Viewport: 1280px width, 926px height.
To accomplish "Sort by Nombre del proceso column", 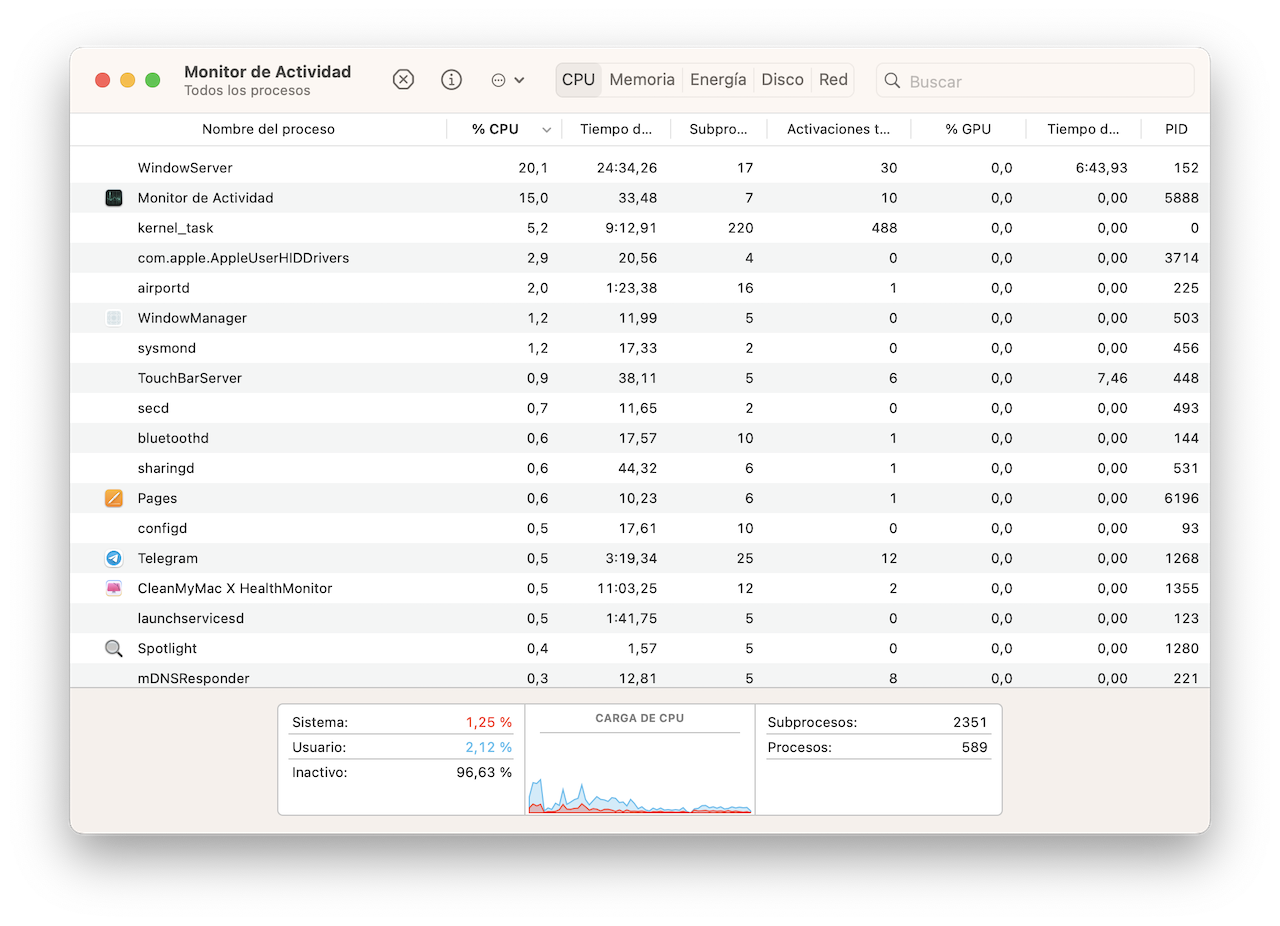I will [268, 129].
